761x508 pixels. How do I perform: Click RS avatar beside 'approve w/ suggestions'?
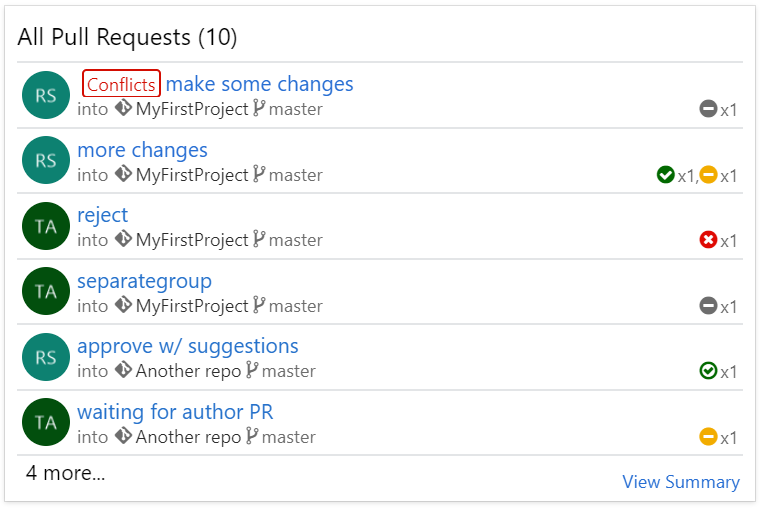click(x=46, y=358)
